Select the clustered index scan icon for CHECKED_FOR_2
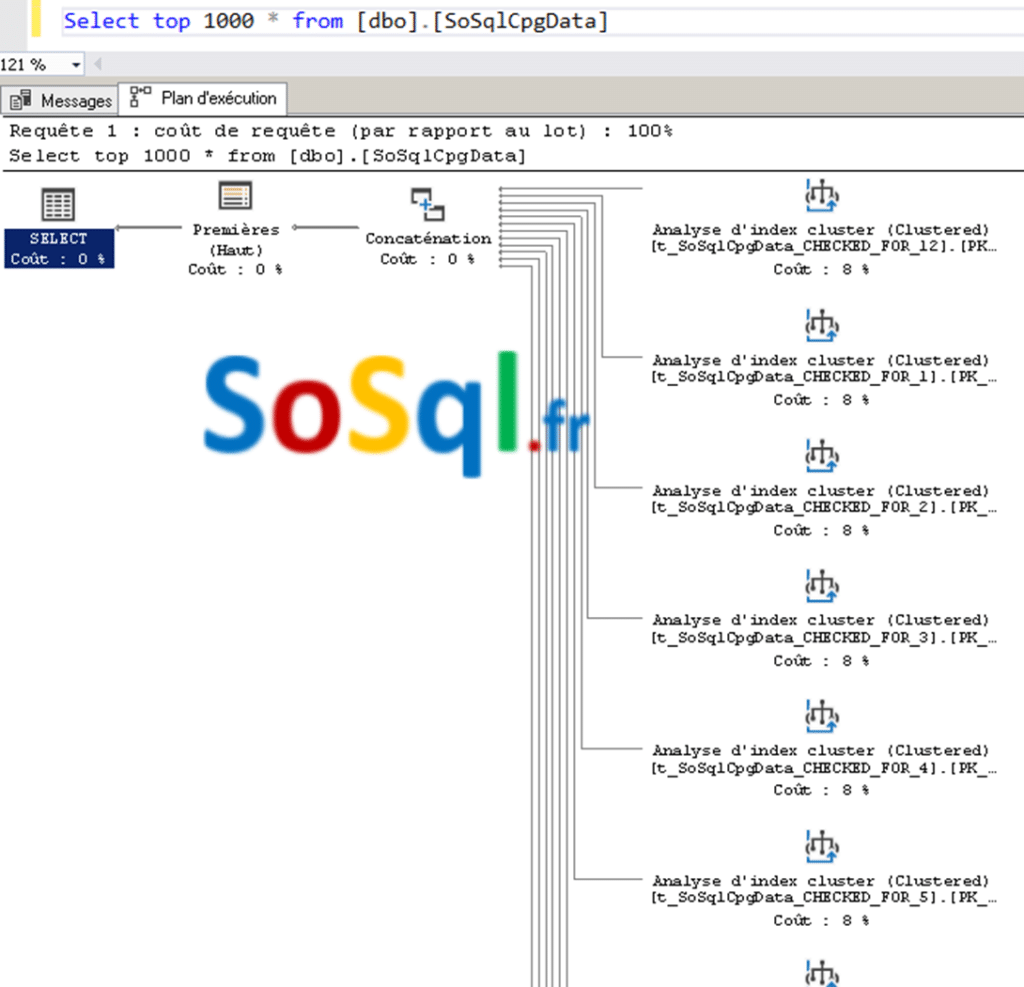This screenshot has height=987, width=1024. pos(821,457)
